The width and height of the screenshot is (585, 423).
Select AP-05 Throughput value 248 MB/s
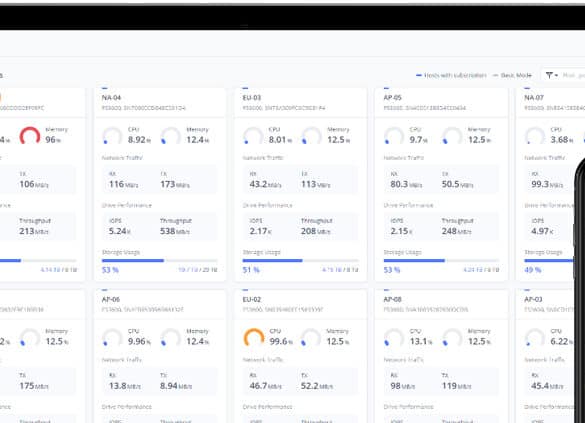tap(456, 231)
